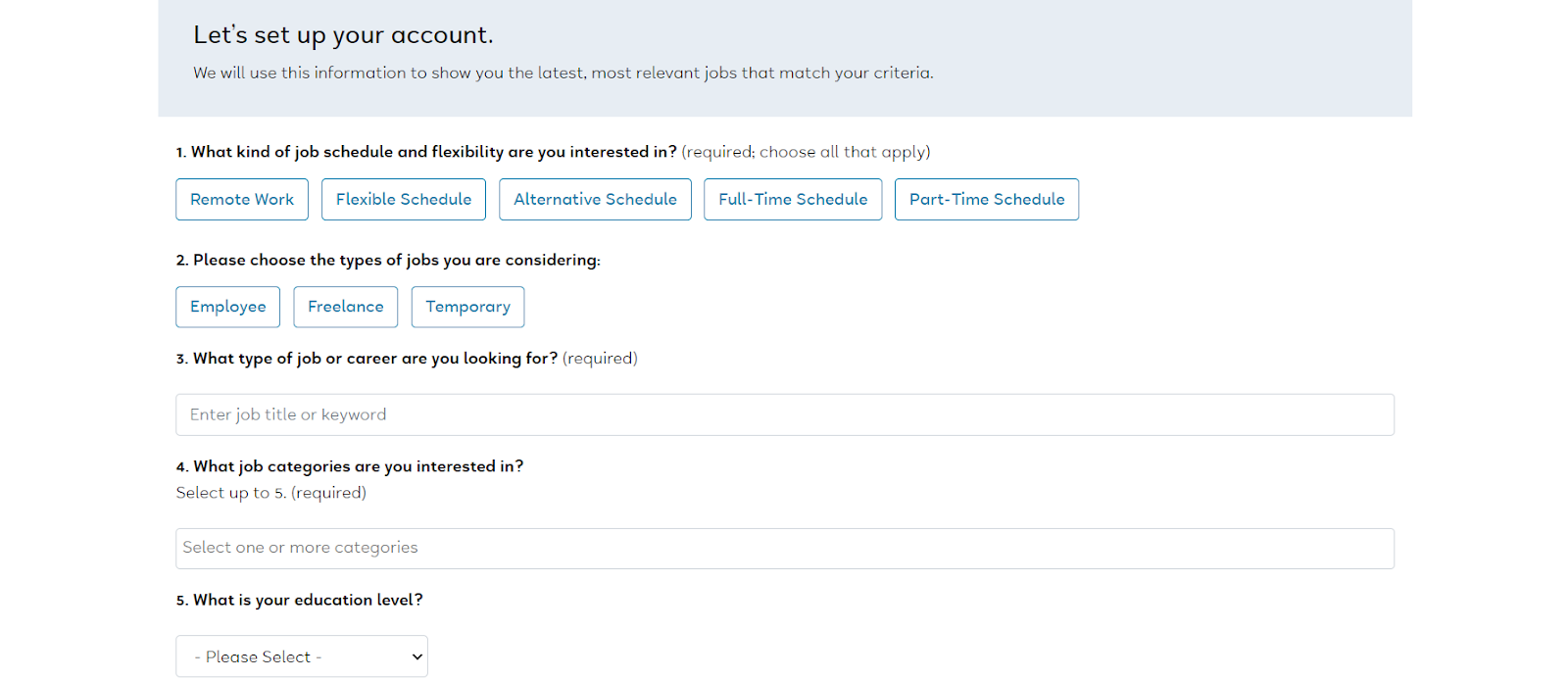Screen dimensions: 1568x680
Task: Enable Part-Time Schedule choice
Action: click(x=986, y=200)
